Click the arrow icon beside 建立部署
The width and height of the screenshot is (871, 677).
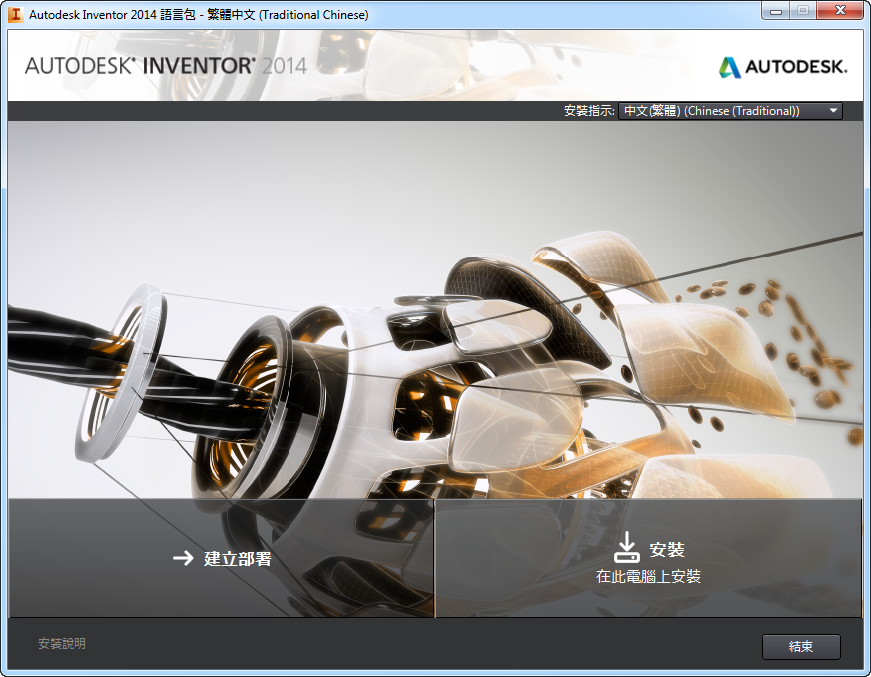183,558
